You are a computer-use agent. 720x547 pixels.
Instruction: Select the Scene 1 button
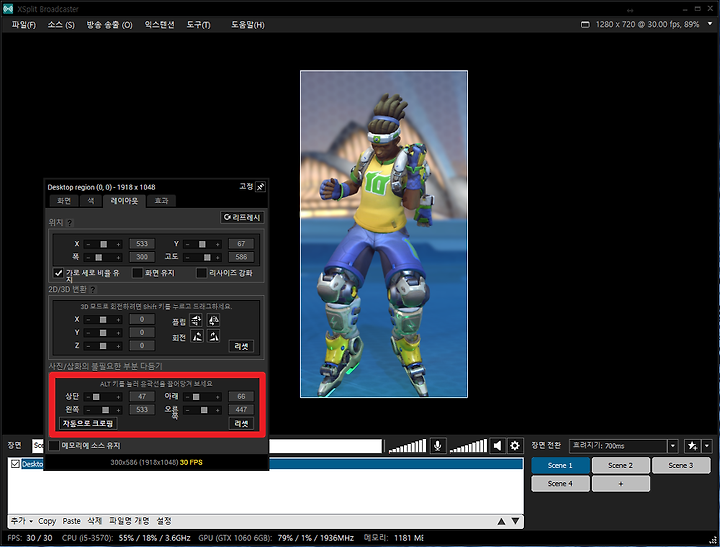pyautogui.click(x=560, y=465)
